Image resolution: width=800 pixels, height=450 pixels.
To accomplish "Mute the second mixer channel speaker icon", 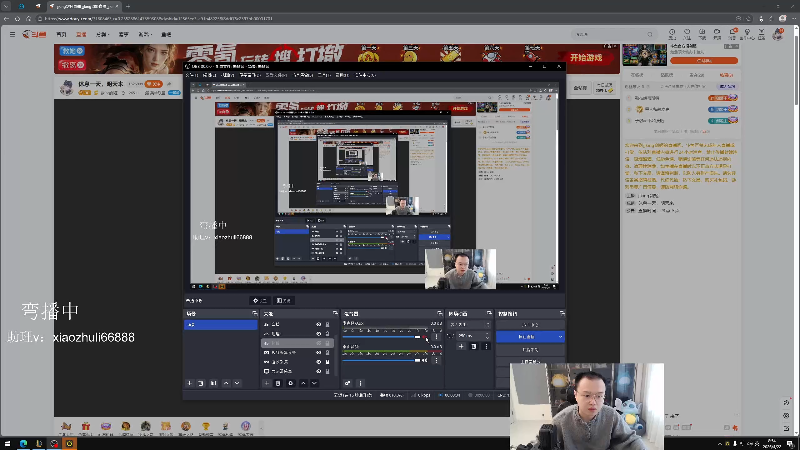I will pos(424,360).
